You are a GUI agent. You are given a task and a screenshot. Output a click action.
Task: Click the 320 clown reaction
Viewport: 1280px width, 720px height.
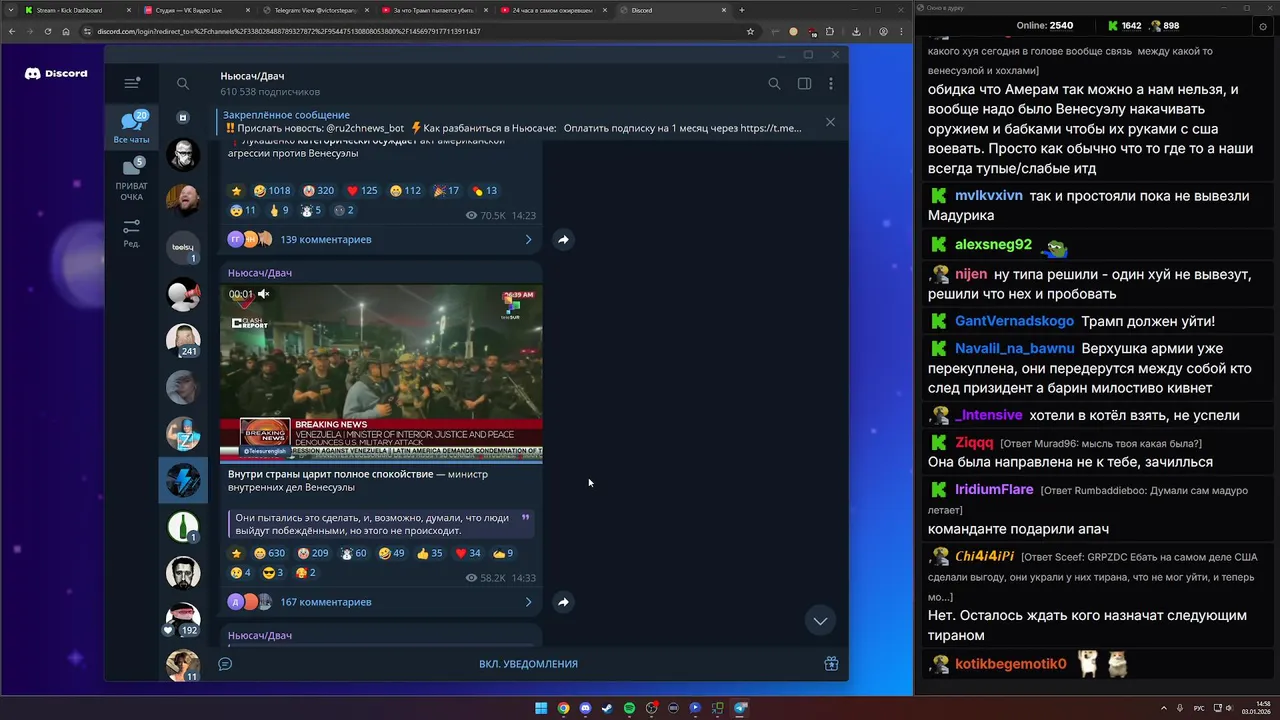point(318,191)
